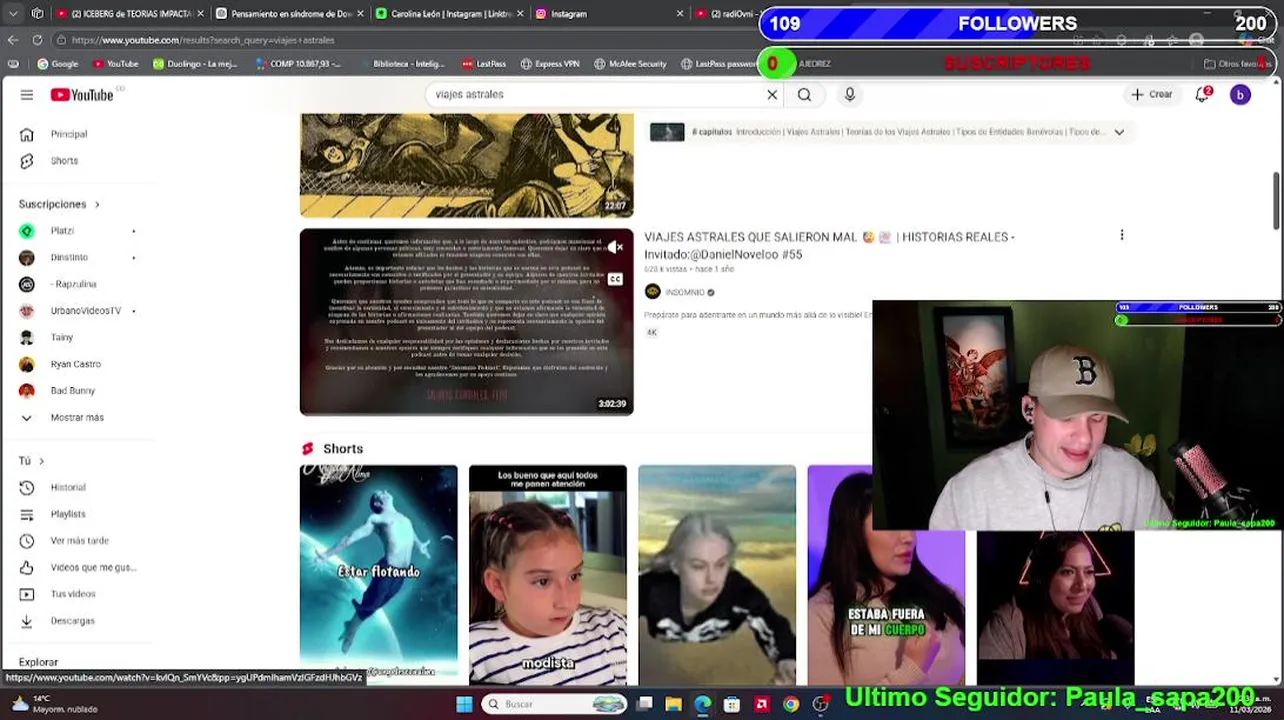This screenshot has width=1284, height=720.
Task: Open Dinstinto subscription channel
Action: pyautogui.click(x=69, y=258)
